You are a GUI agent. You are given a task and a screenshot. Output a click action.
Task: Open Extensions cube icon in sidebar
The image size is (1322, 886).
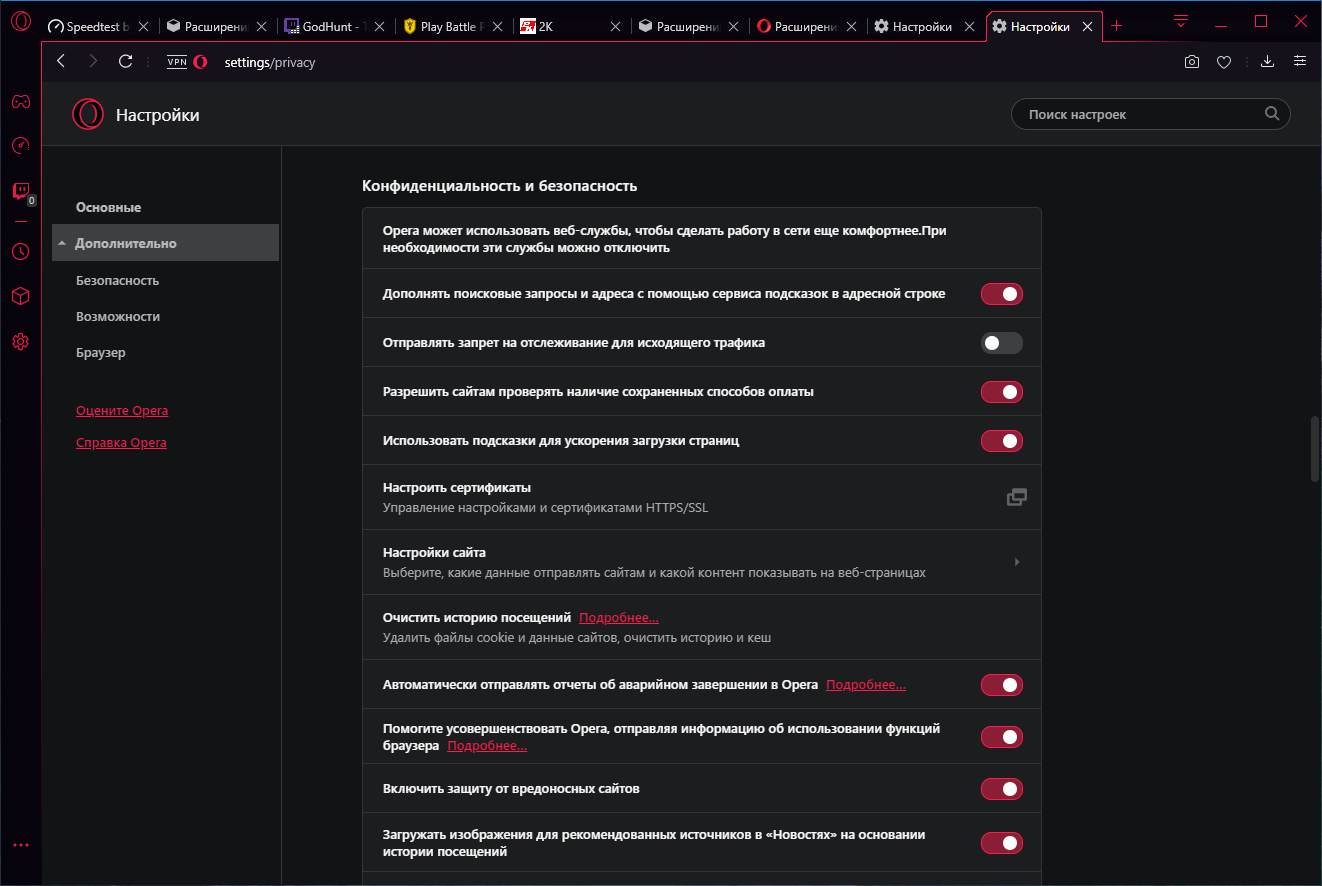[20, 296]
